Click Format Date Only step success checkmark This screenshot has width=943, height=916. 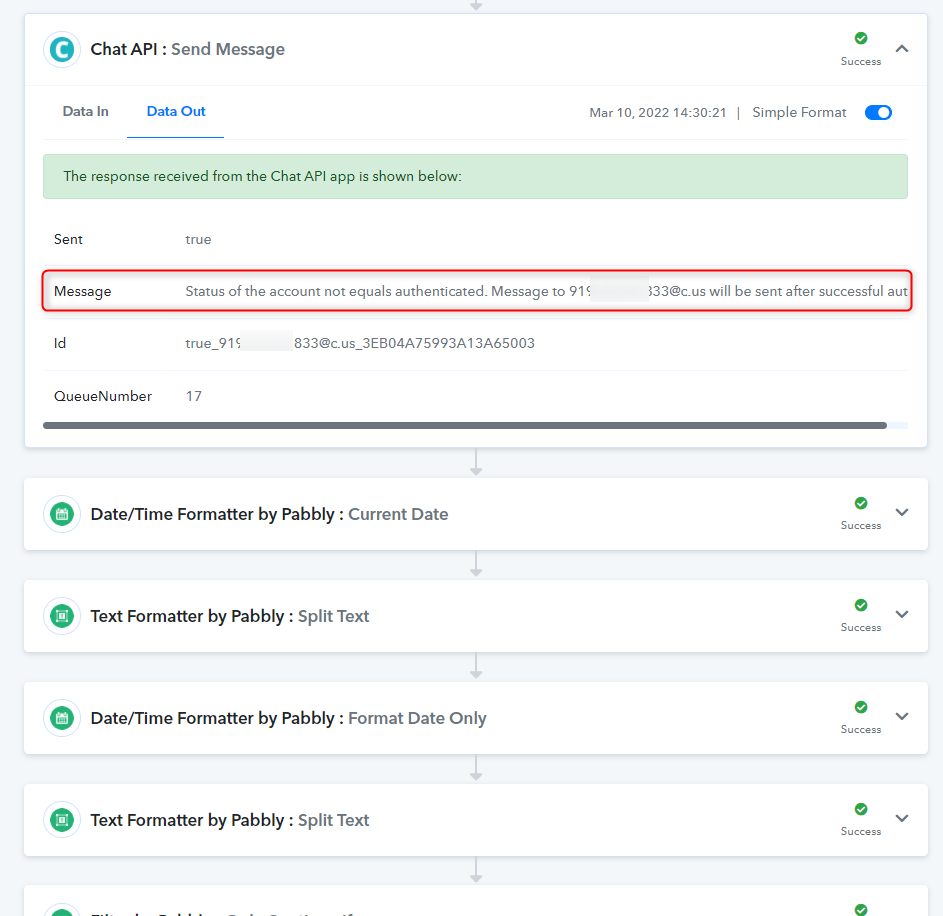pyautogui.click(x=861, y=707)
